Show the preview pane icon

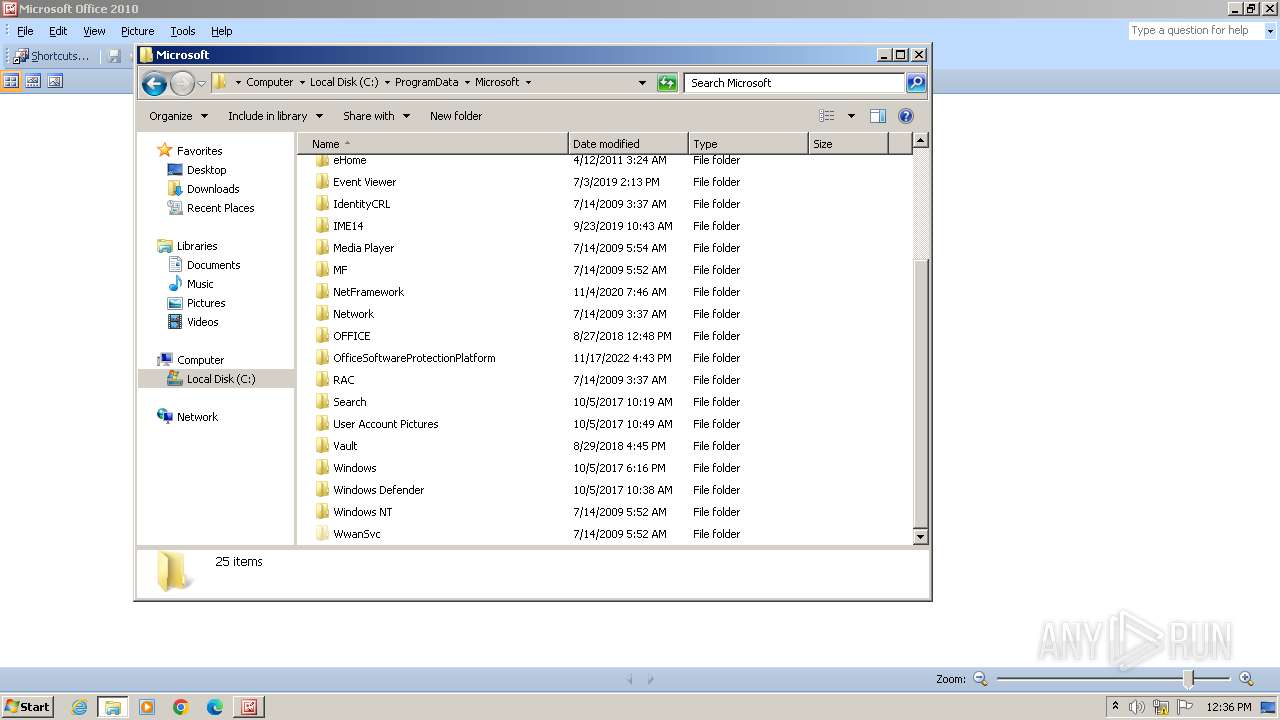[878, 116]
